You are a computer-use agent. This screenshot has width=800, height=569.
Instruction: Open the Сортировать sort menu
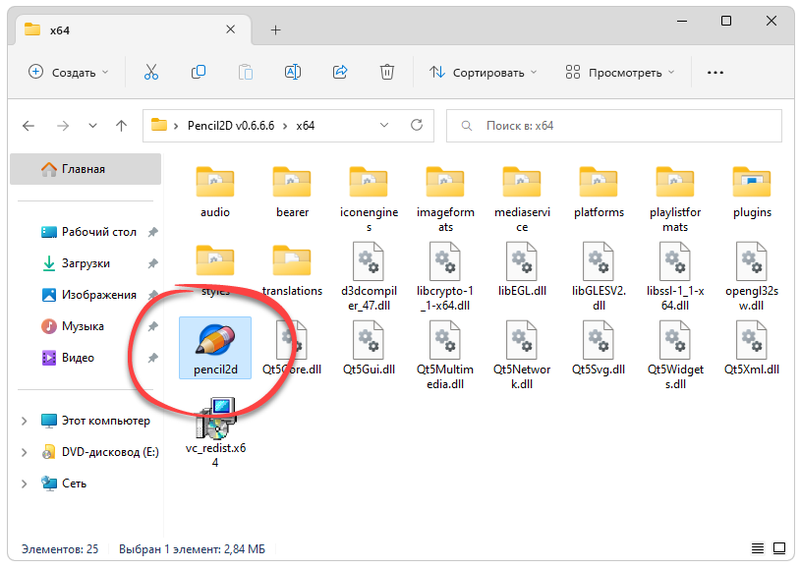(x=483, y=72)
